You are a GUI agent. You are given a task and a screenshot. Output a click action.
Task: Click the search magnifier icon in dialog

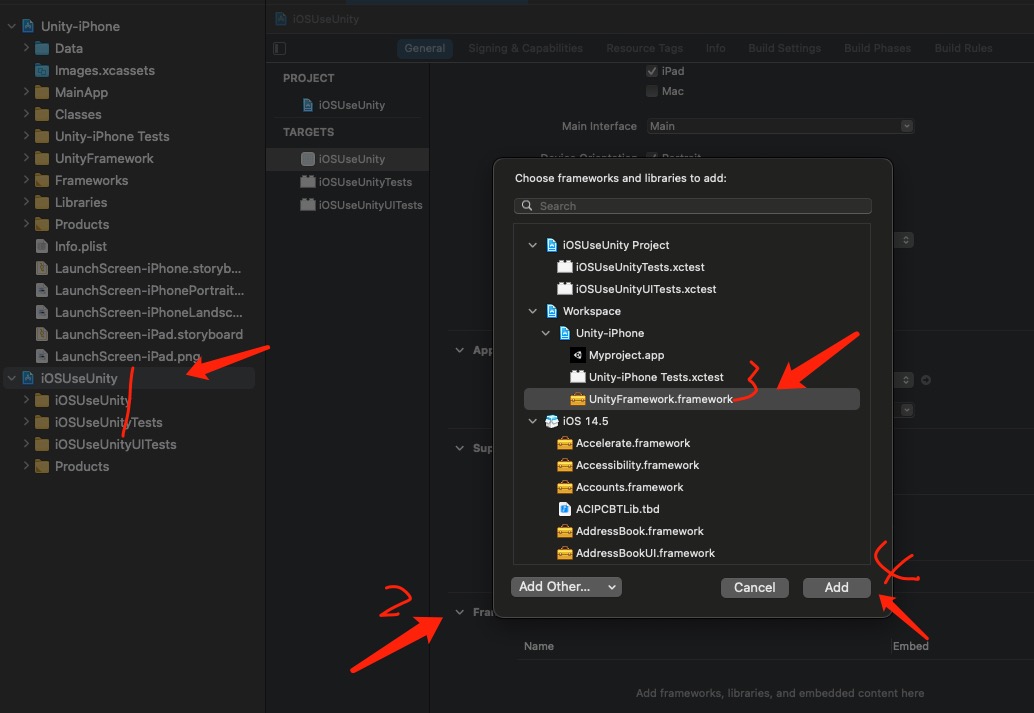[x=527, y=206]
